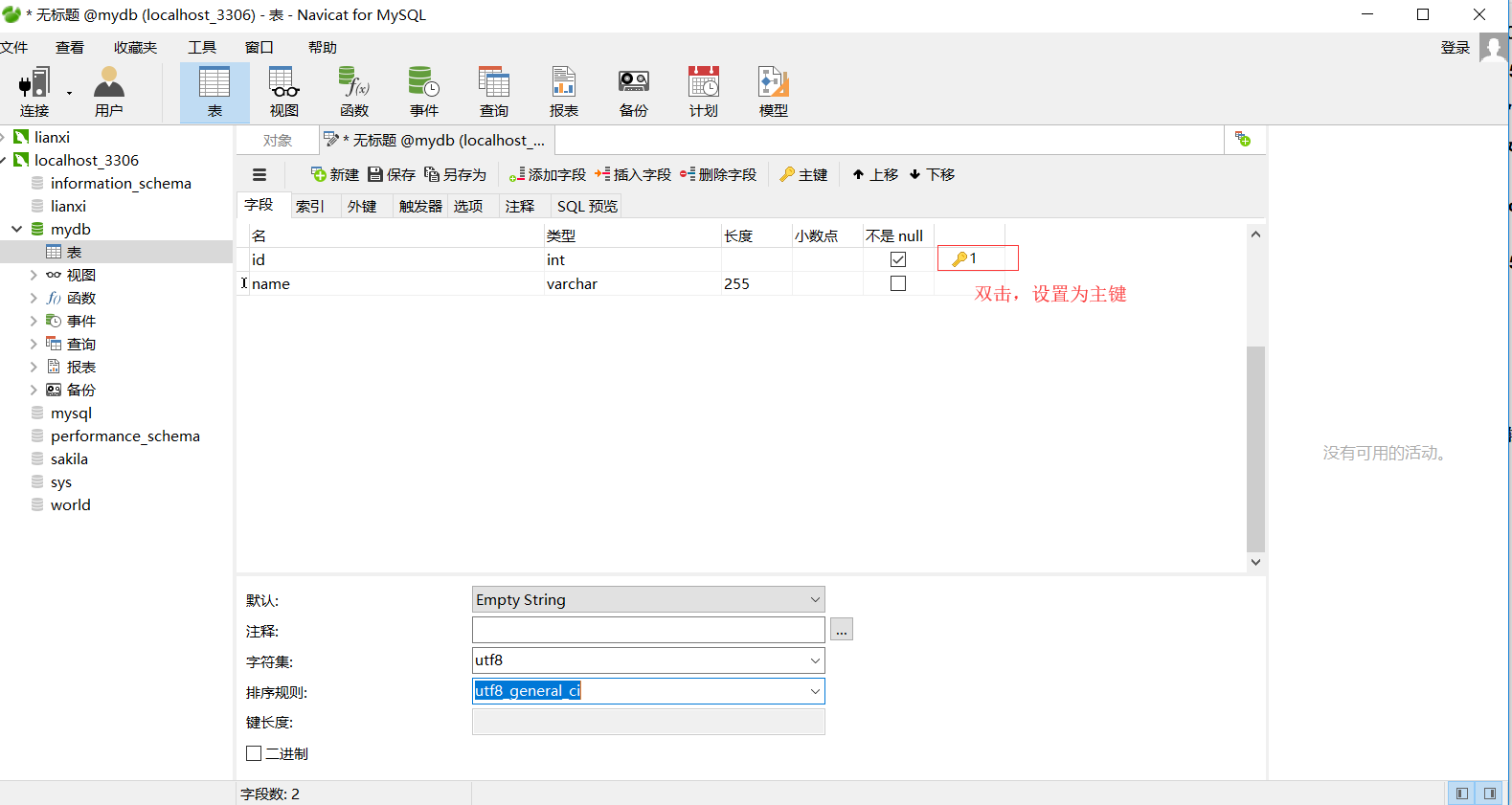This screenshot has width=1512, height=805.
Task: Uncheck 不是 null for id field
Action: coord(898,259)
